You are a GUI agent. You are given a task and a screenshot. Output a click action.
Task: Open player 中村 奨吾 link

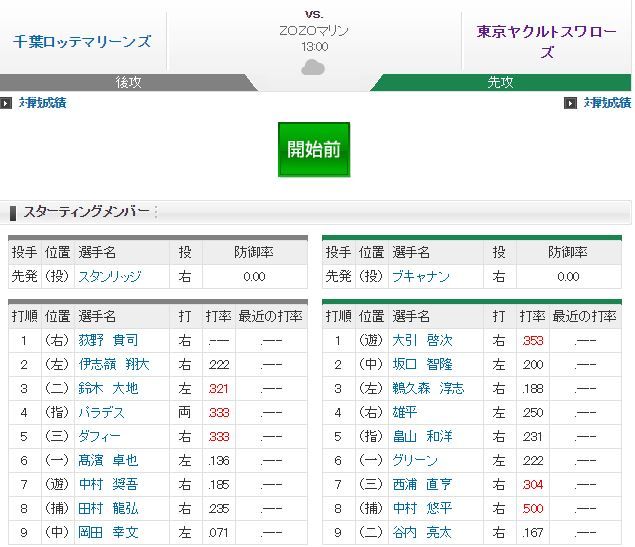point(108,484)
